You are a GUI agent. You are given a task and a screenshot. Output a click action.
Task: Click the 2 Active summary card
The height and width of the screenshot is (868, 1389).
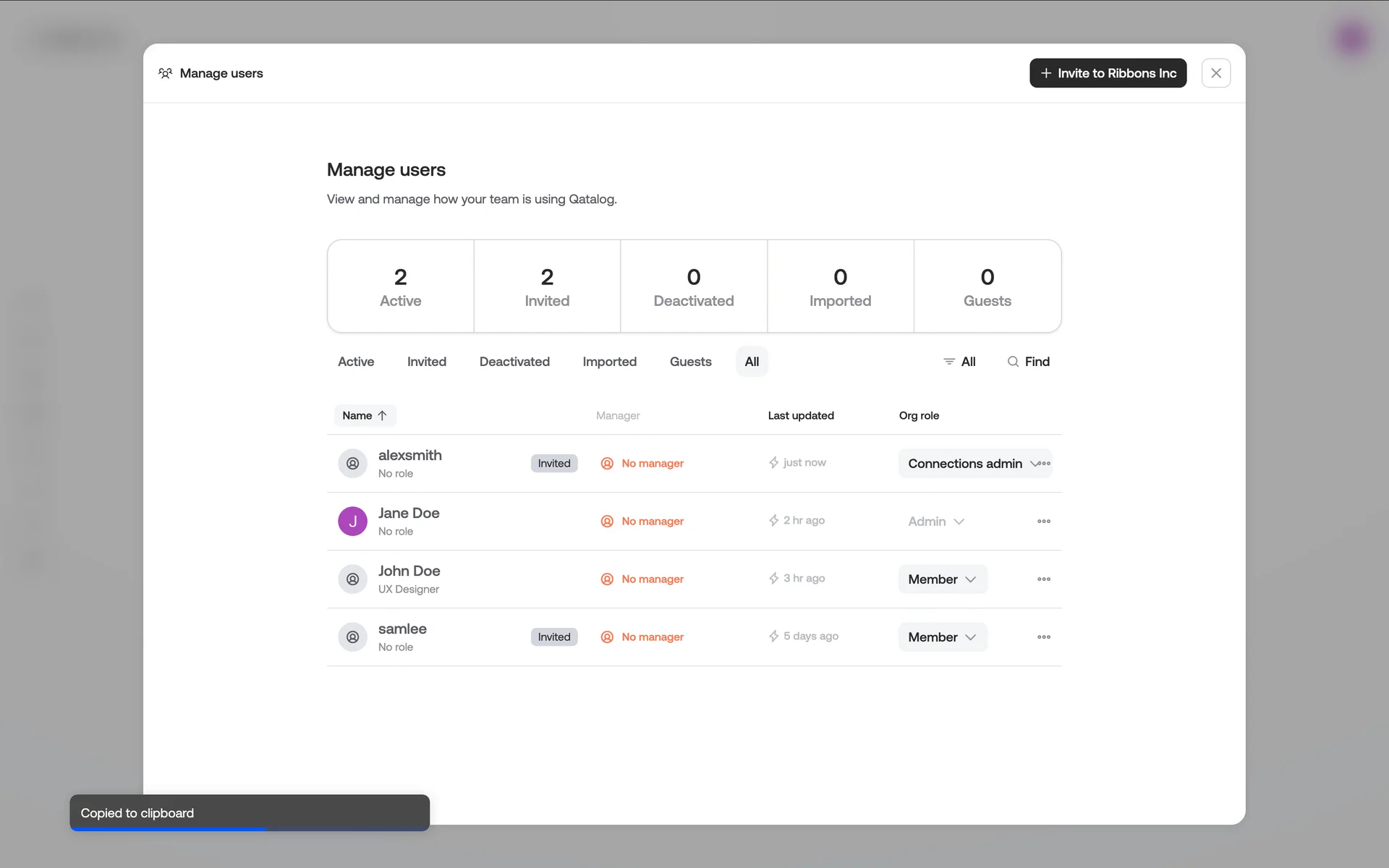pyautogui.click(x=400, y=286)
